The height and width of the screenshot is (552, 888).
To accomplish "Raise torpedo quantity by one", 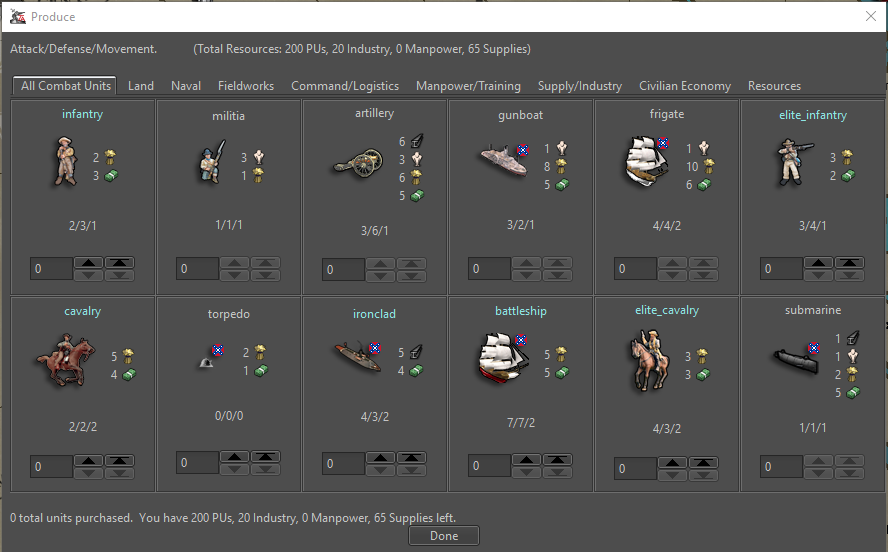I will pos(235,457).
